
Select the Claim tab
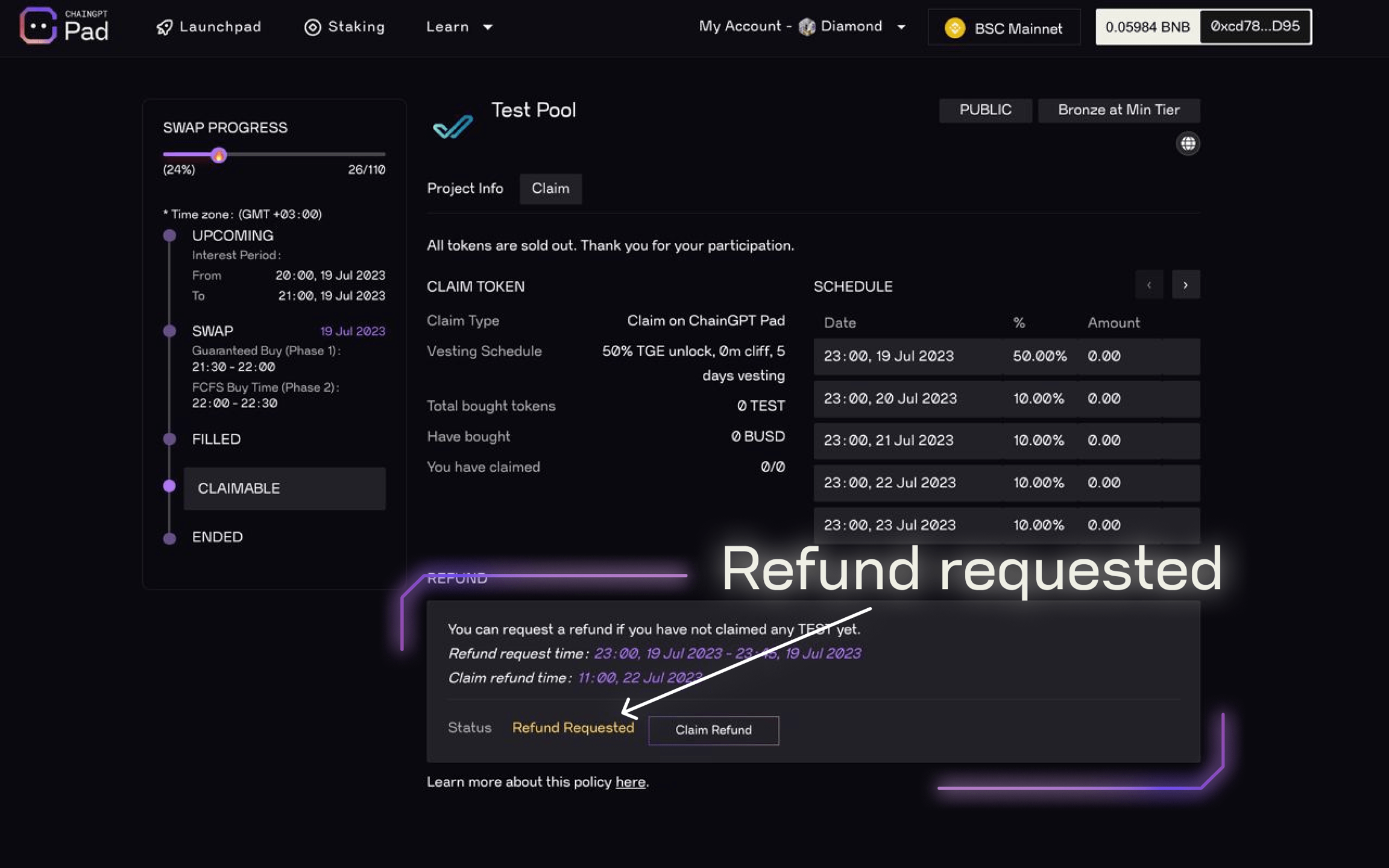click(550, 189)
